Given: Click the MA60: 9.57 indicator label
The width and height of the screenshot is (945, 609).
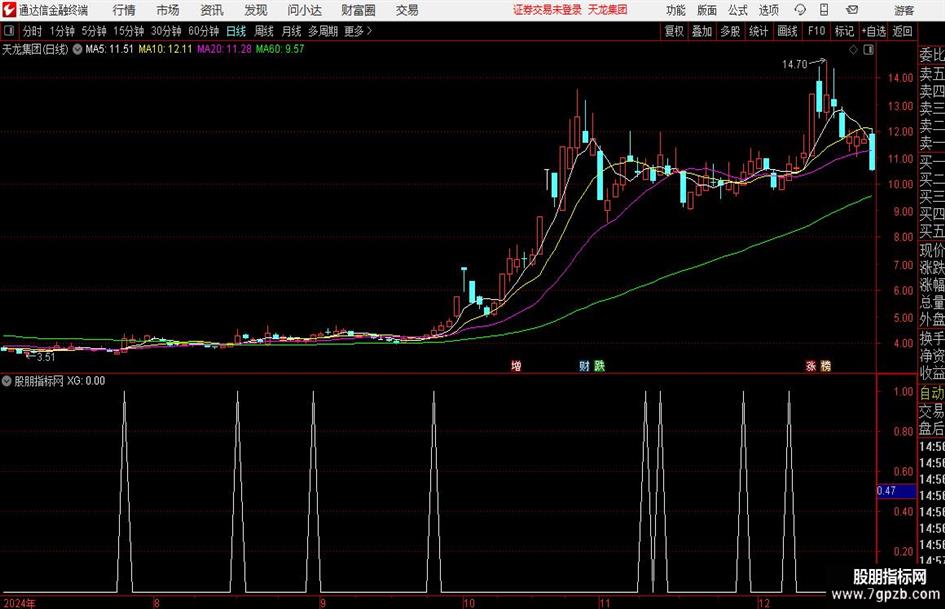Looking at the screenshot, I should coord(280,49).
